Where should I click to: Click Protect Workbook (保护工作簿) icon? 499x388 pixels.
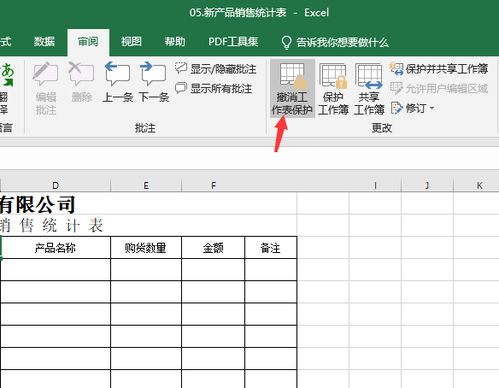point(333,76)
